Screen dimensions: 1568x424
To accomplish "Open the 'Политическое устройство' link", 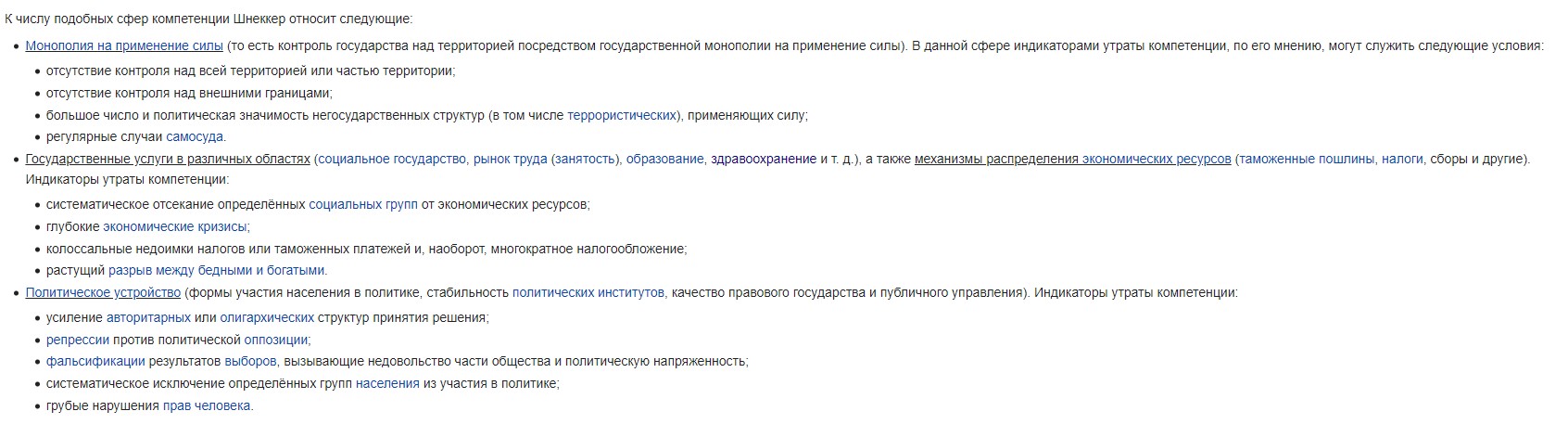I will tap(103, 292).
